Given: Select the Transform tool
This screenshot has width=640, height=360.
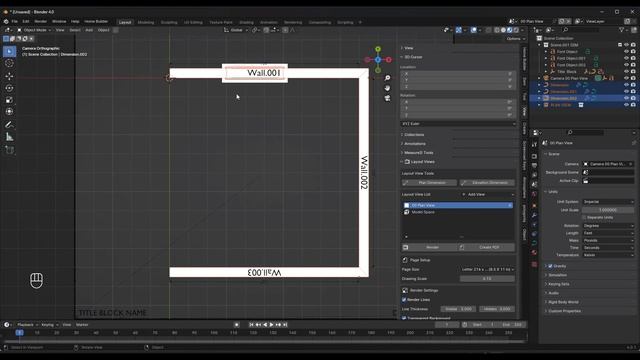Looking at the screenshot, I should [9, 112].
